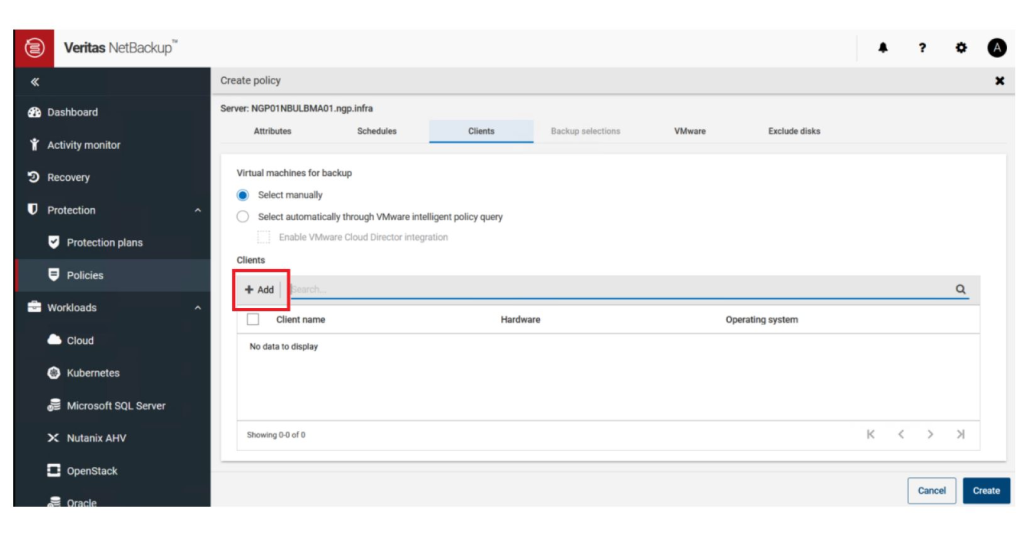Screen dimensions: 1024x552
Task: Open the VMware tab
Action: tap(690, 131)
